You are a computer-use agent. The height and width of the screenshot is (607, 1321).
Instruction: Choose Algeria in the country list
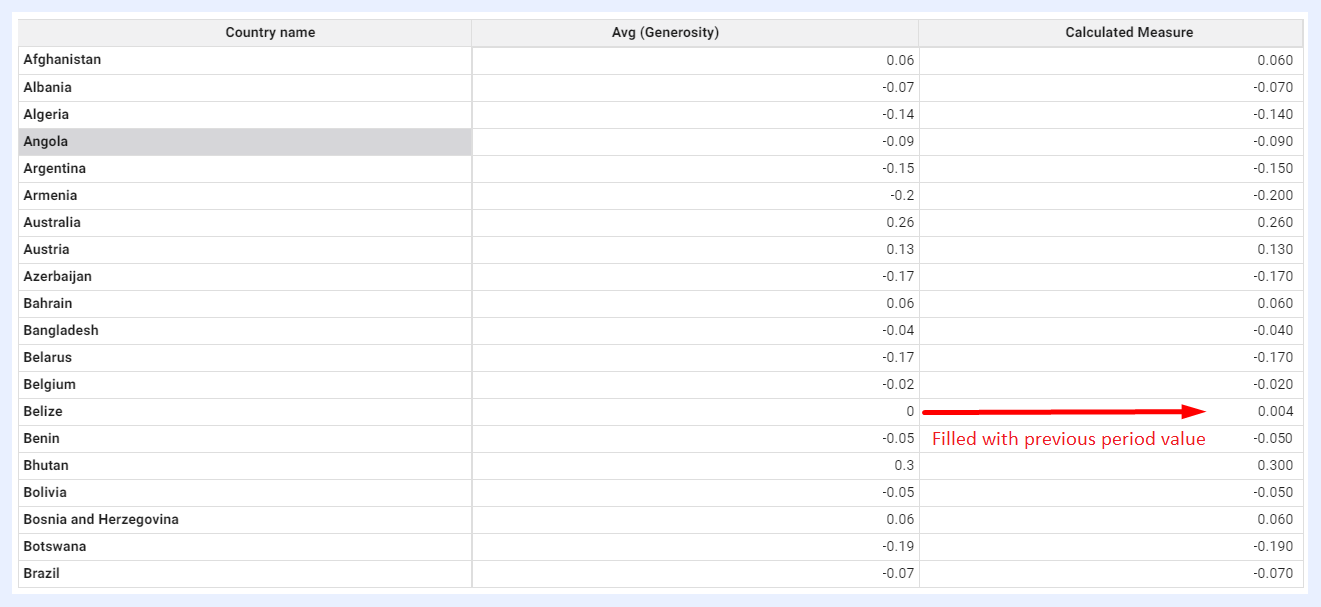tap(46, 114)
